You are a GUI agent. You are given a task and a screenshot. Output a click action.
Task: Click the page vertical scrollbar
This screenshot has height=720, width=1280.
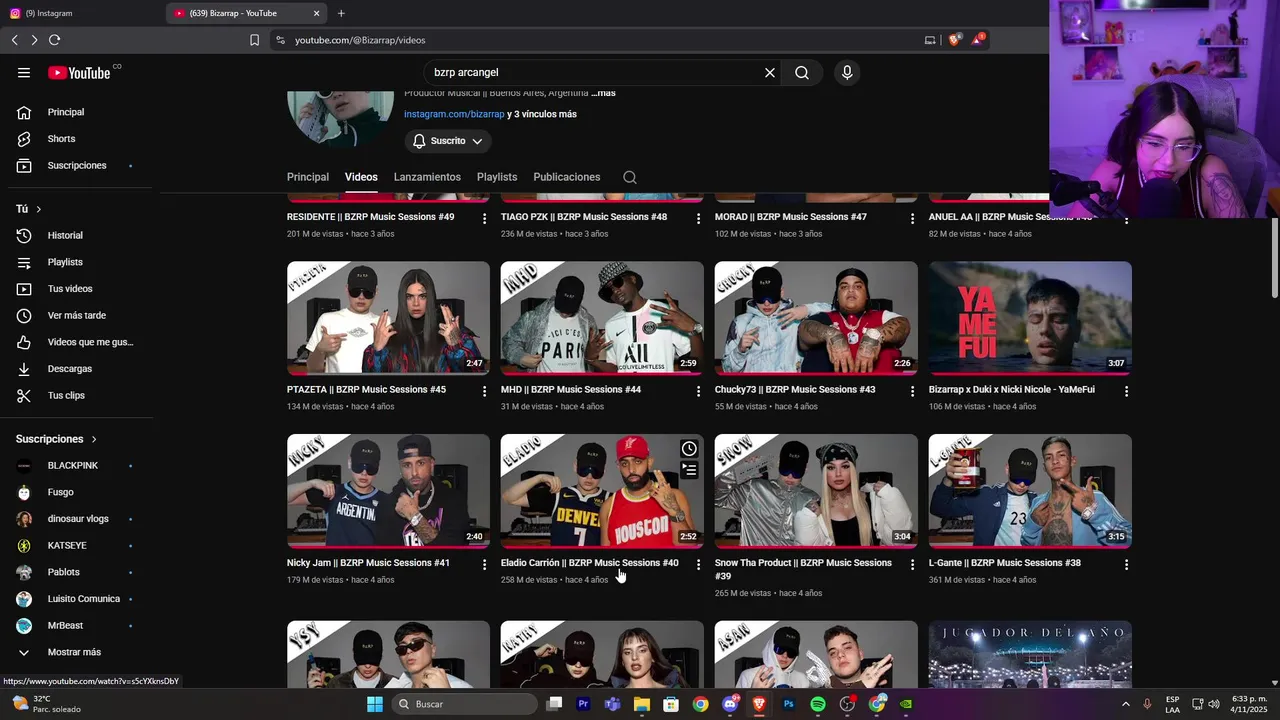tap(1274, 258)
